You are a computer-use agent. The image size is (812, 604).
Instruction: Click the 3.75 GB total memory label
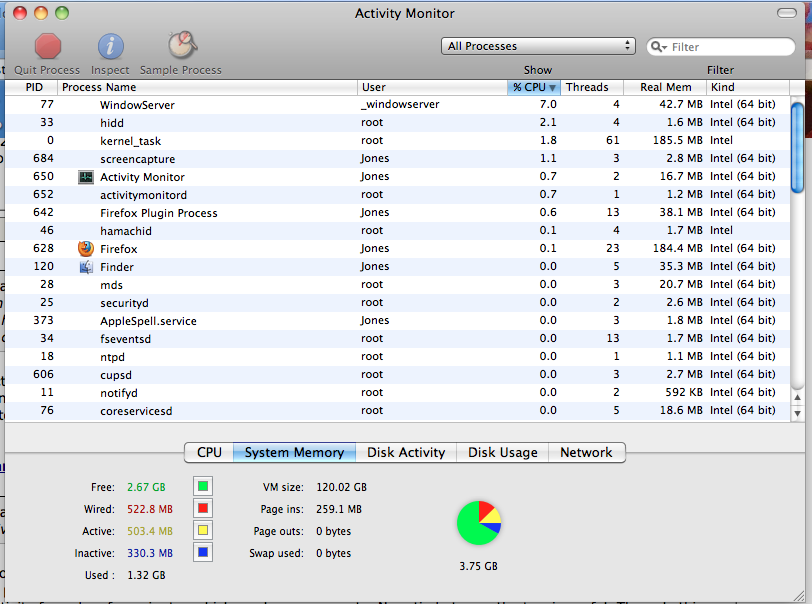click(478, 566)
